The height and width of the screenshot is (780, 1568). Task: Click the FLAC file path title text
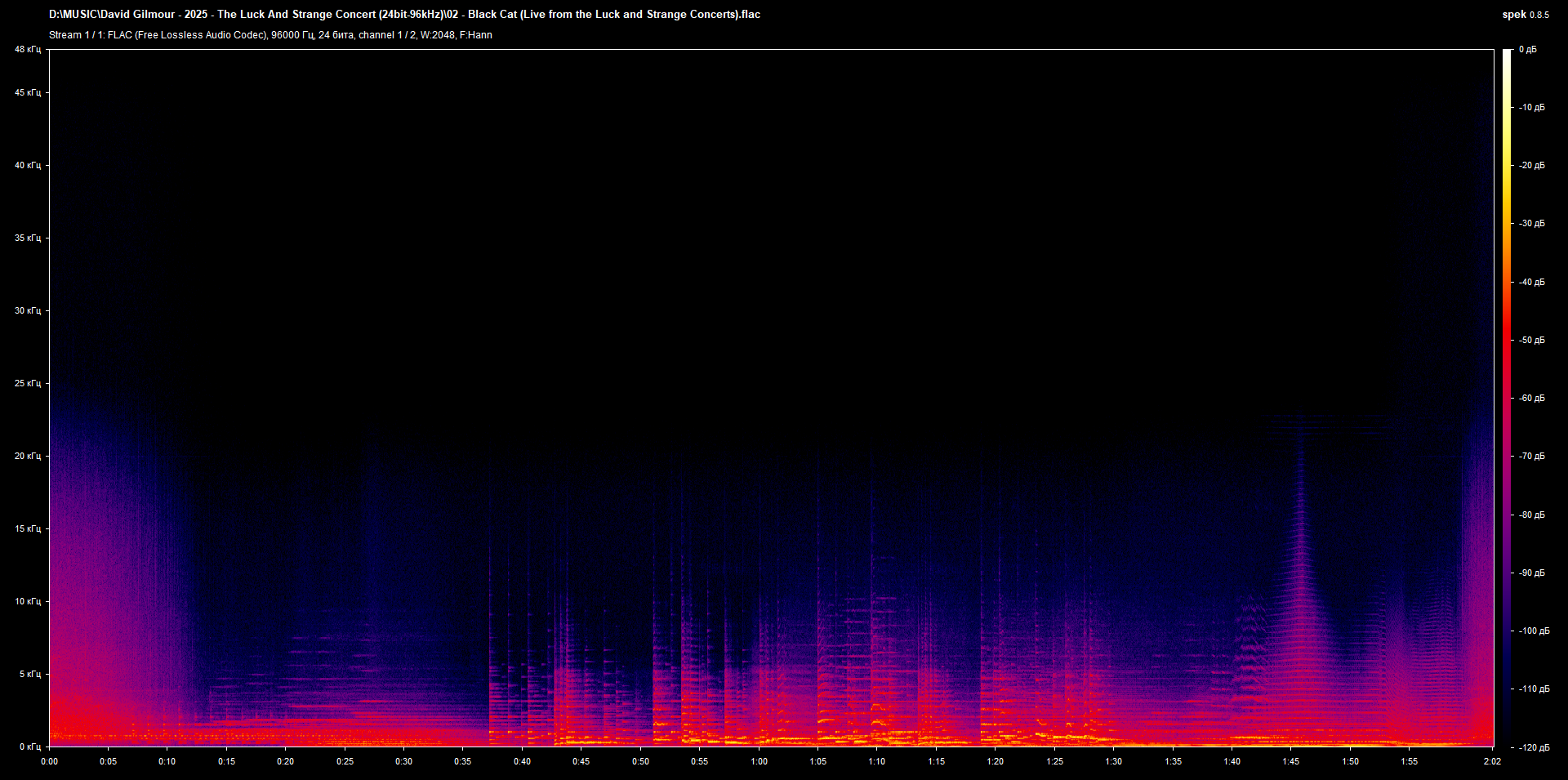(x=404, y=15)
